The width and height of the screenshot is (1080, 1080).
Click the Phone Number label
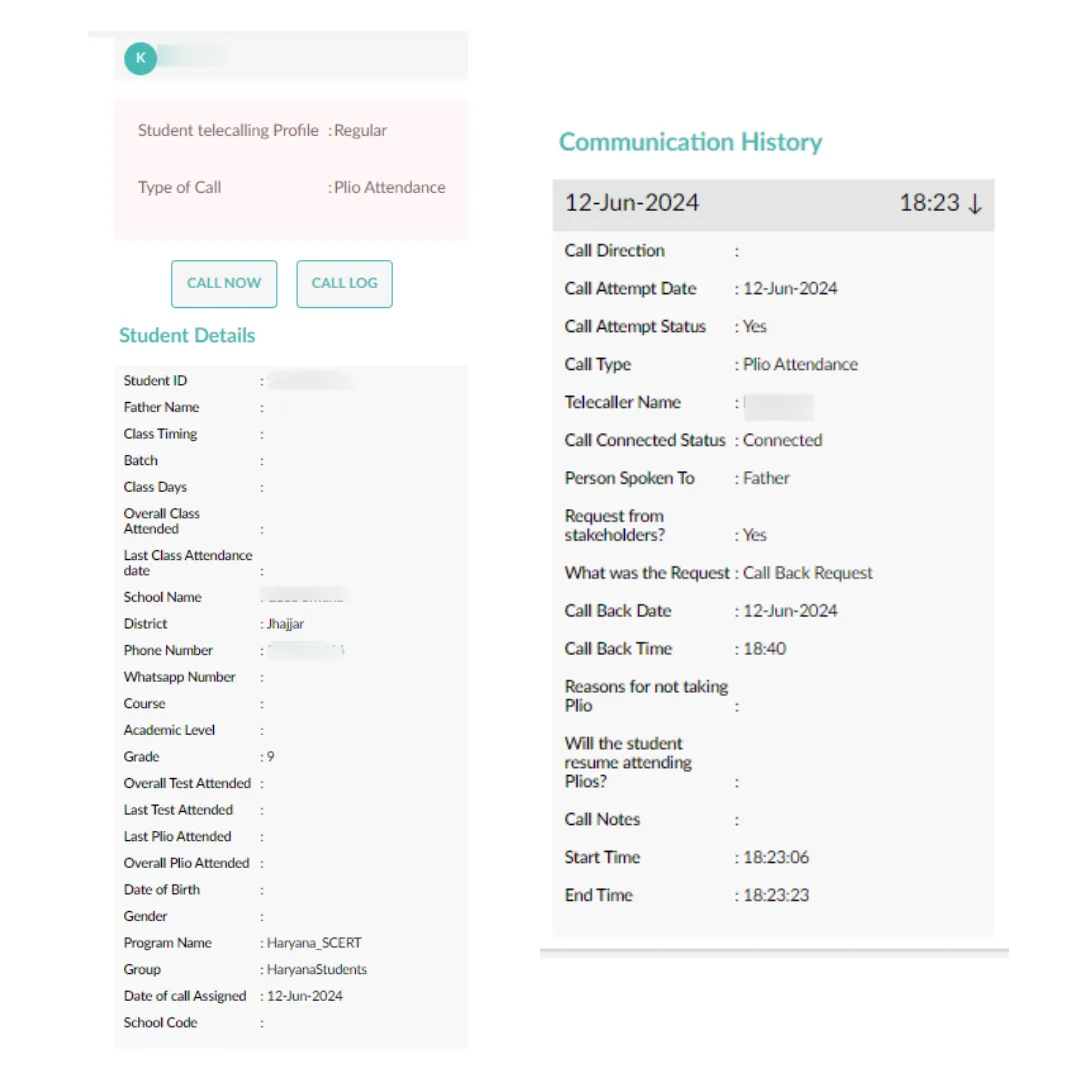168,650
